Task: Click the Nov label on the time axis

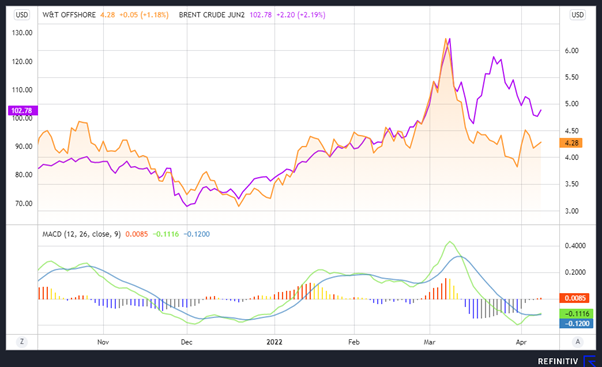Action: [x=103, y=342]
